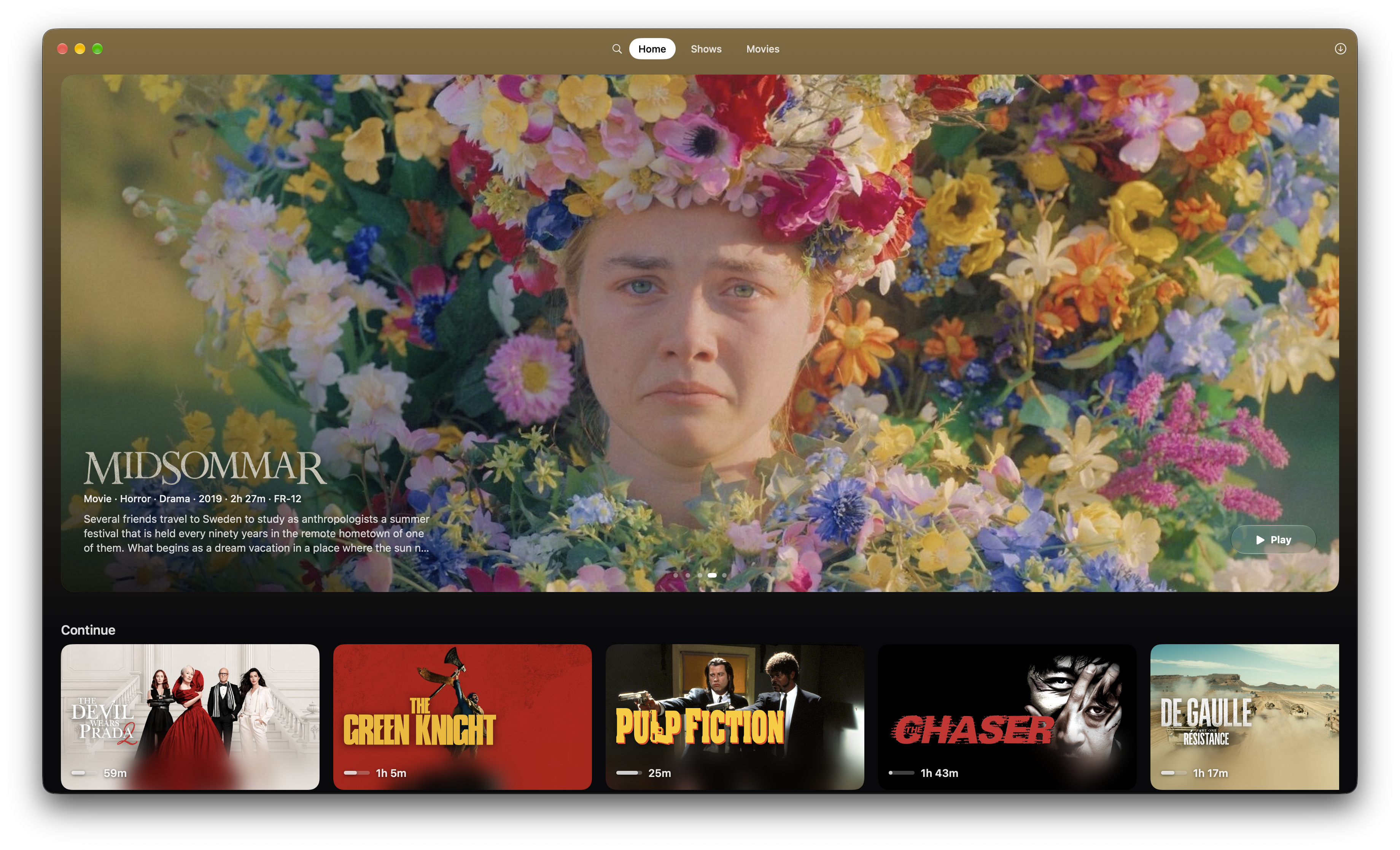
Task: Switch to the Shows tab
Action: (x=706, y=49)
